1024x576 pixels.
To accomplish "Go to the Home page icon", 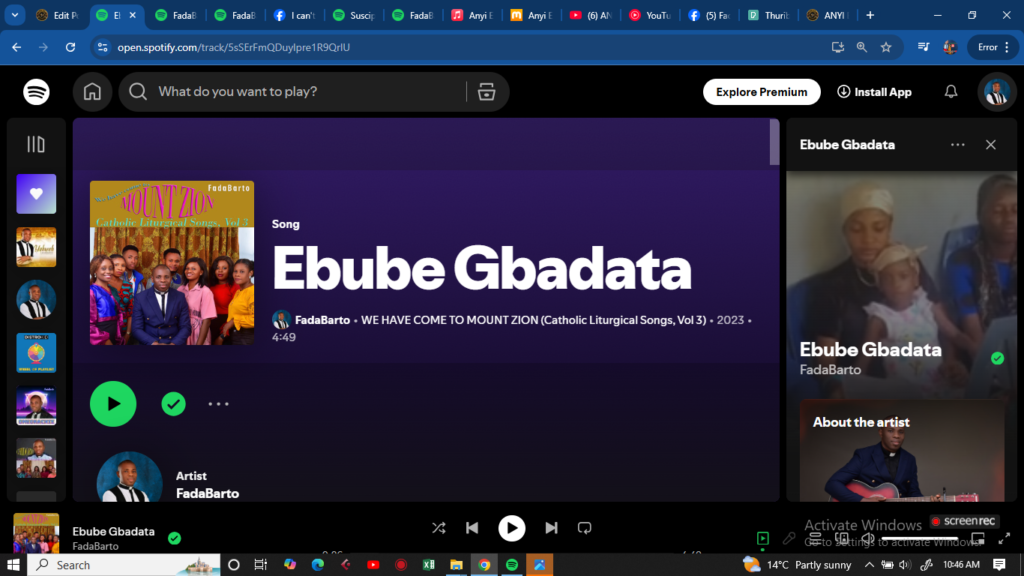I will [x=92, y=92].
